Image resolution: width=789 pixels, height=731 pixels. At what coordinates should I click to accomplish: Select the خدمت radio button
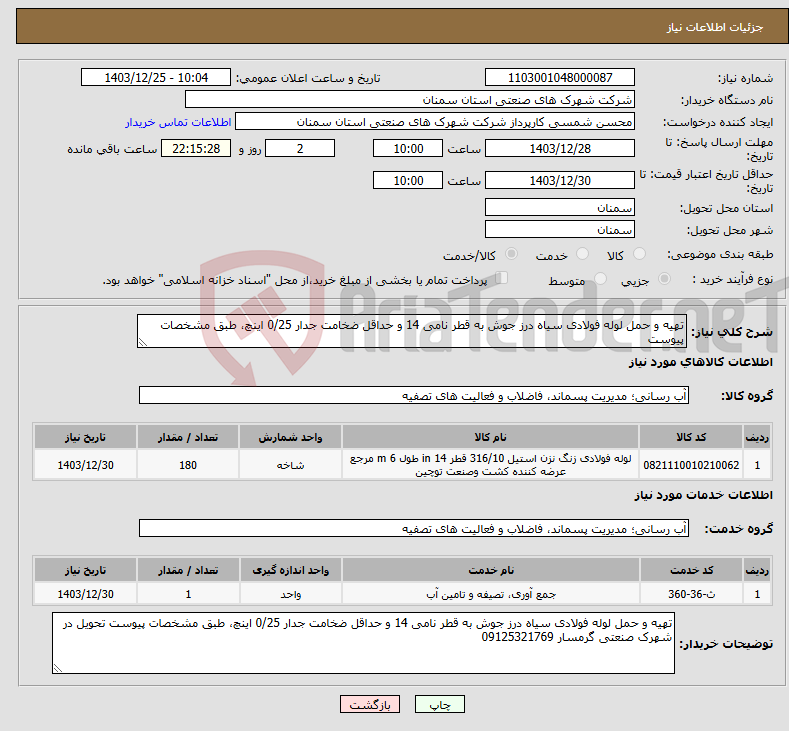click(x=582, y=254)
